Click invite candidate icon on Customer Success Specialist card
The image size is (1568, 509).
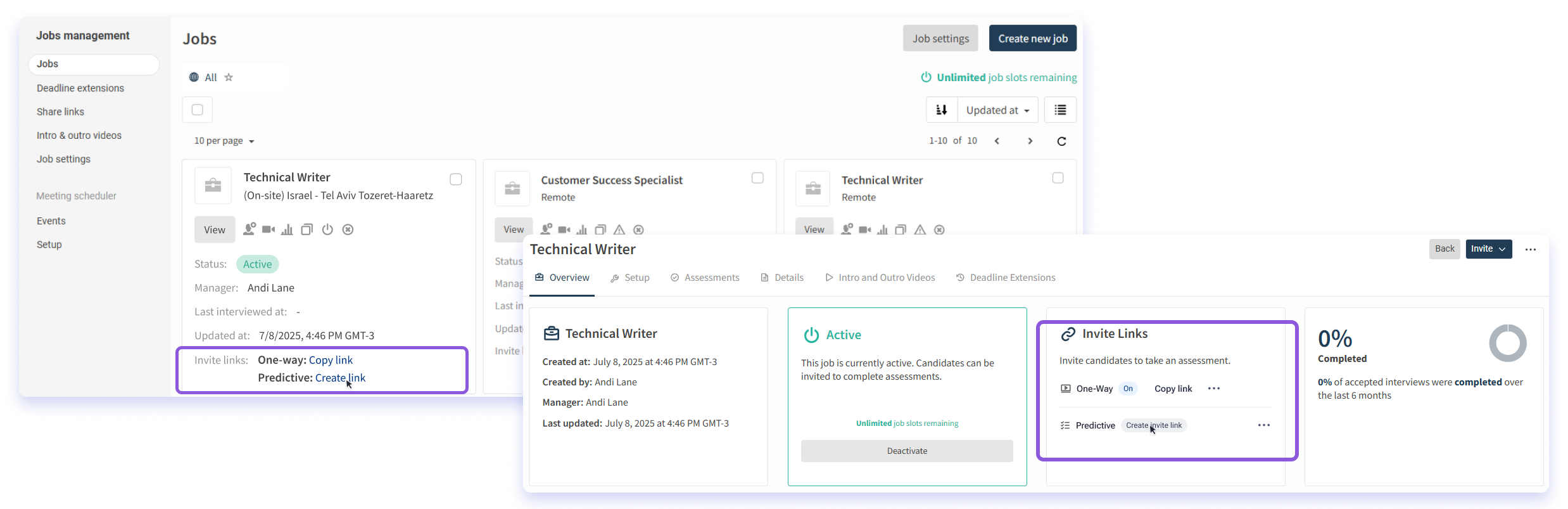(546, 229)
